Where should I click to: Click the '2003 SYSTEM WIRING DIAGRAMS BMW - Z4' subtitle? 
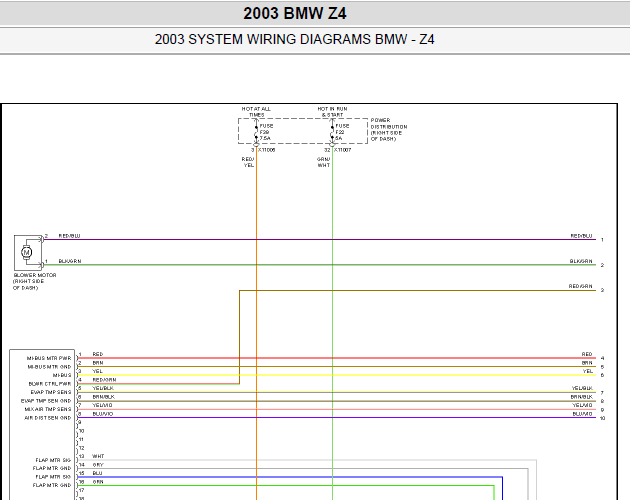pyautogui.click(x=295, y=39)
